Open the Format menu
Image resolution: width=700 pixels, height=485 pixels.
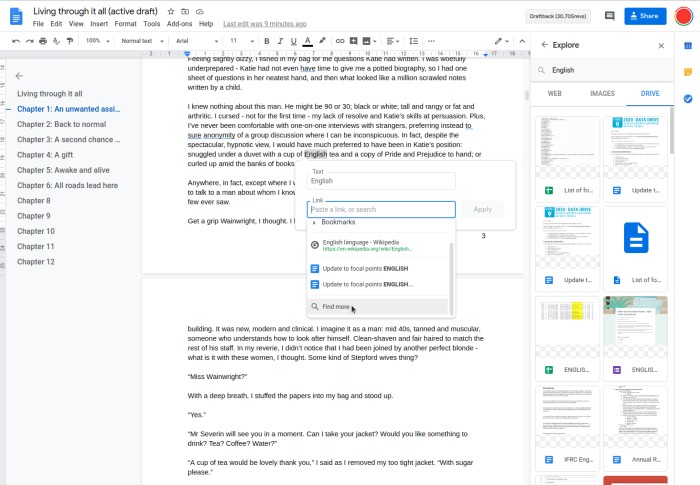(x=125, y=24)
